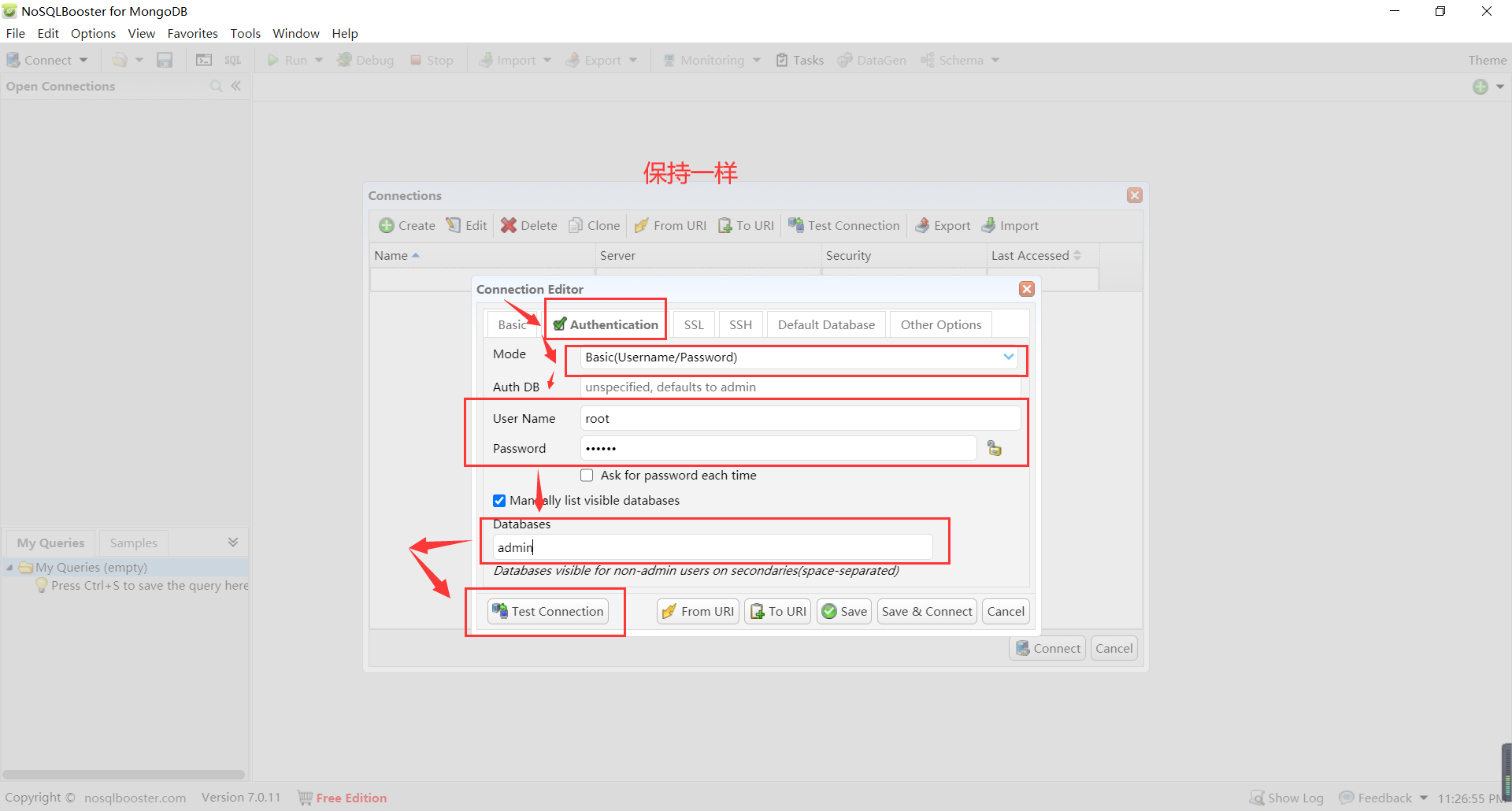Click the SQL query icon

coord(233,60)
